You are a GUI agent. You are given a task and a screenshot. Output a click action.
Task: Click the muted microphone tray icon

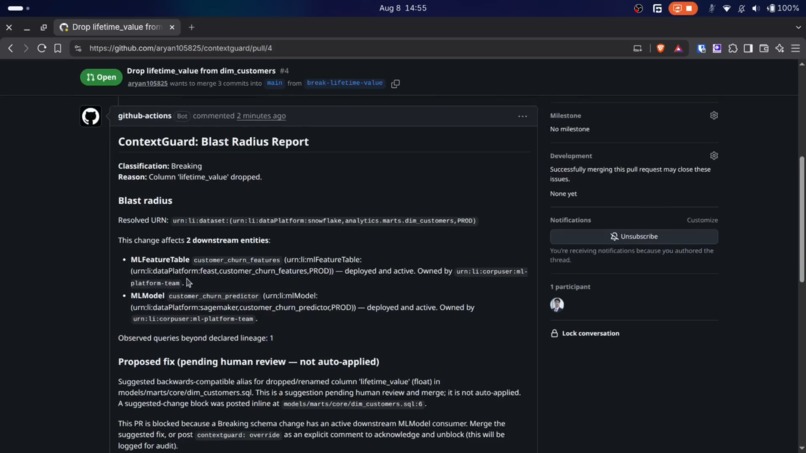[711, 8]
